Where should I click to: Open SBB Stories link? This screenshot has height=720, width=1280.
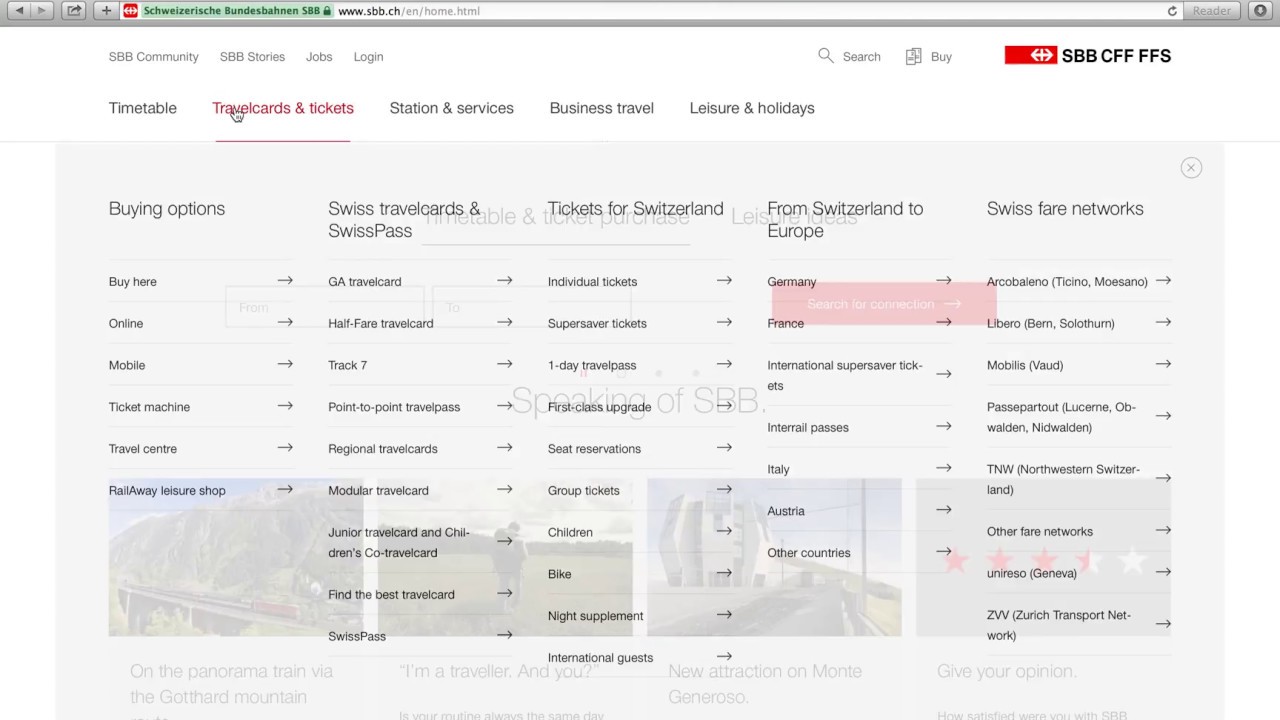(x=252, y=57)
